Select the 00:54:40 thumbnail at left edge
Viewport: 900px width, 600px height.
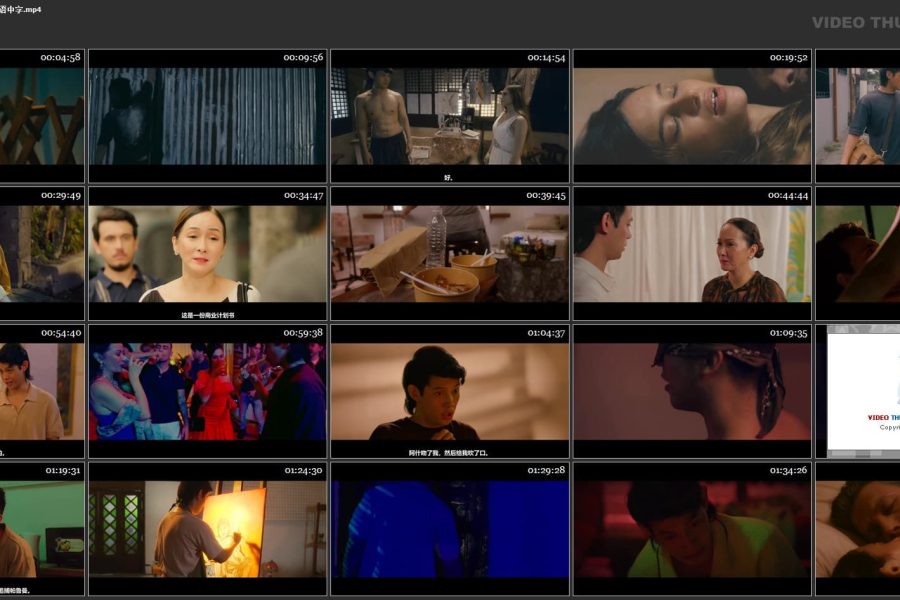pyautogui.click(x=41, y=392)
